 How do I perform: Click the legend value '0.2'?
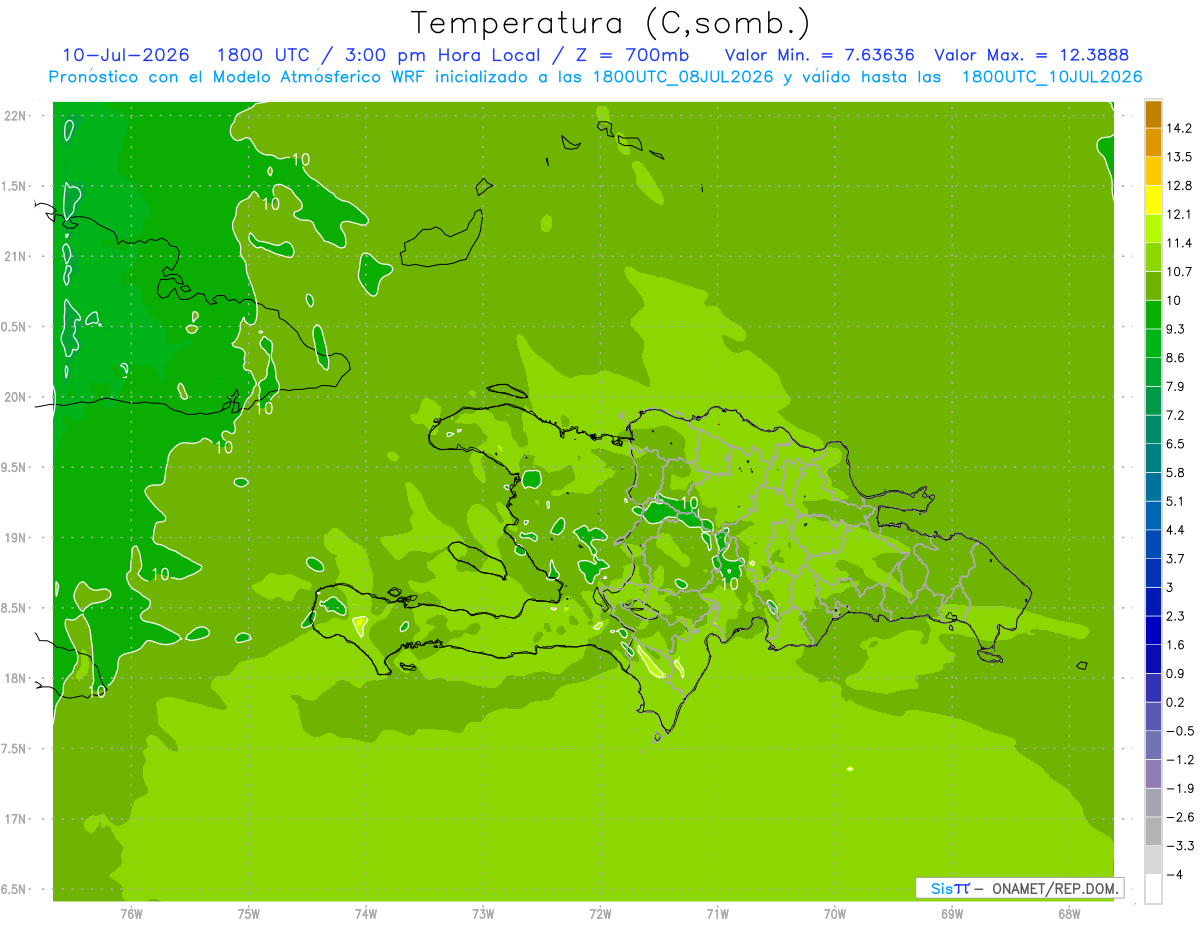tap(1176, 702)
